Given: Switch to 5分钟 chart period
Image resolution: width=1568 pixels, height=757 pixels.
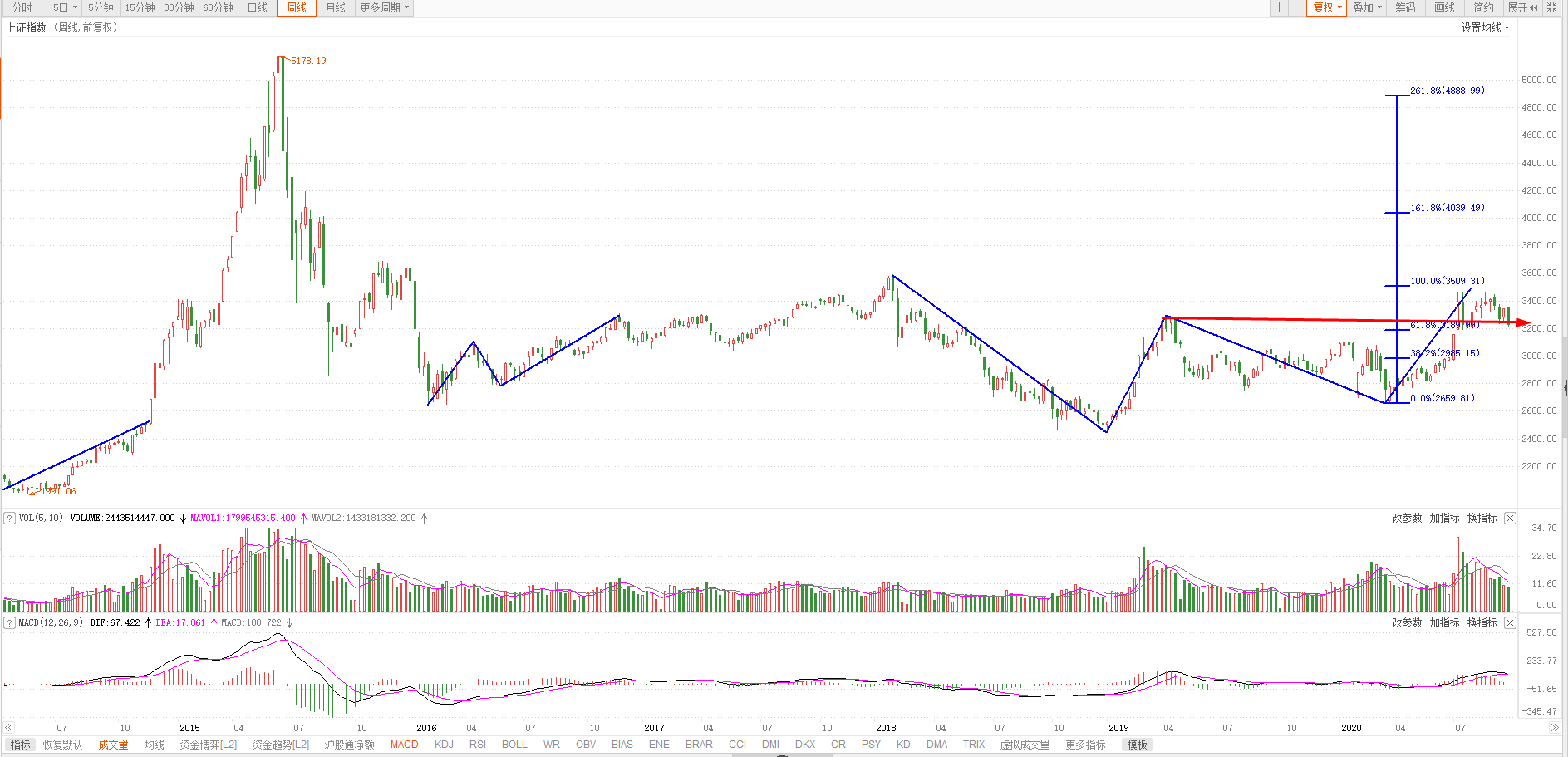Looking at the screenshot, I should coord(101,7).
